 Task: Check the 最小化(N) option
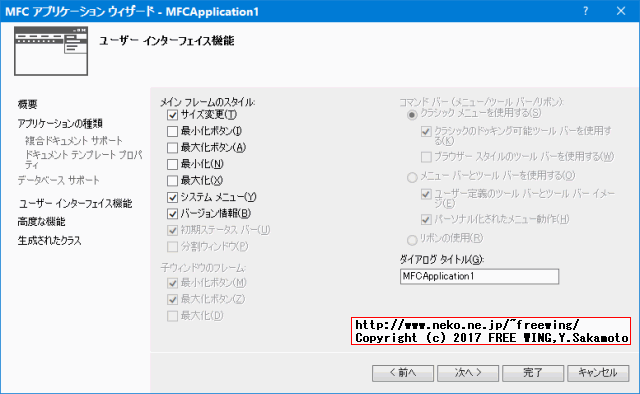click(x=172, y=164)
